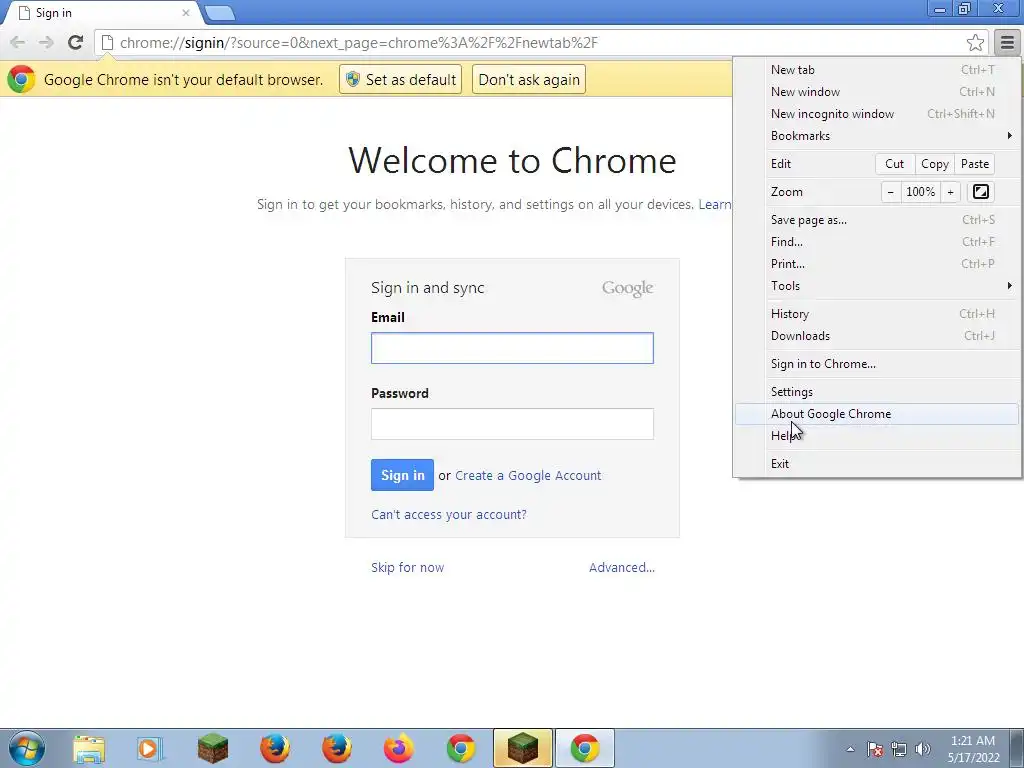The width and height of the screenshot is (1024, 768).
Task: Open a New incognito window
Action: [877, 114]
